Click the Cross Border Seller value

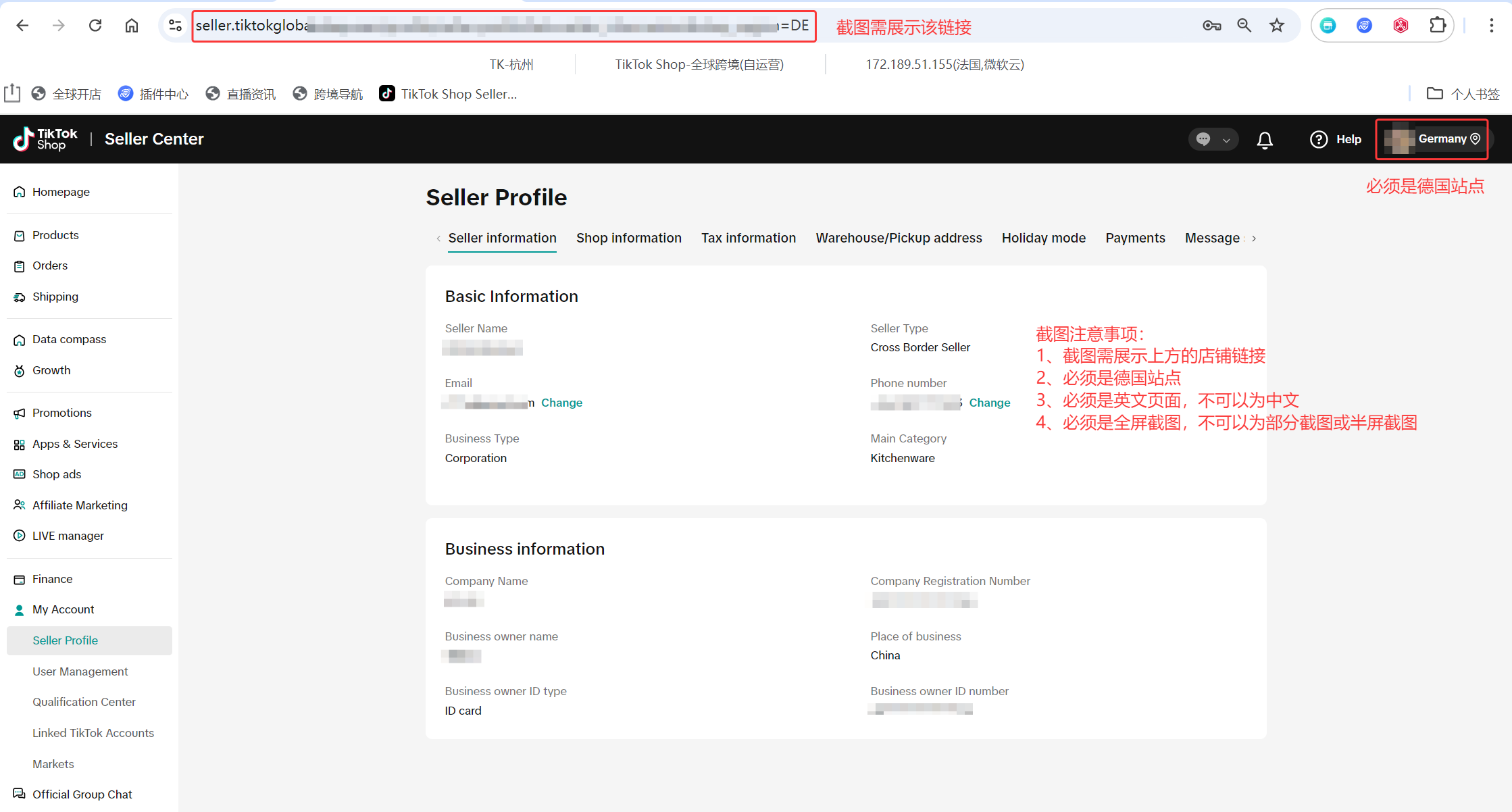pos(920,347)
